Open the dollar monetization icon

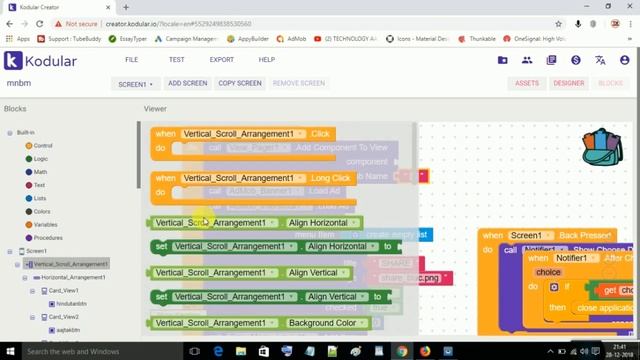point(576,60)
